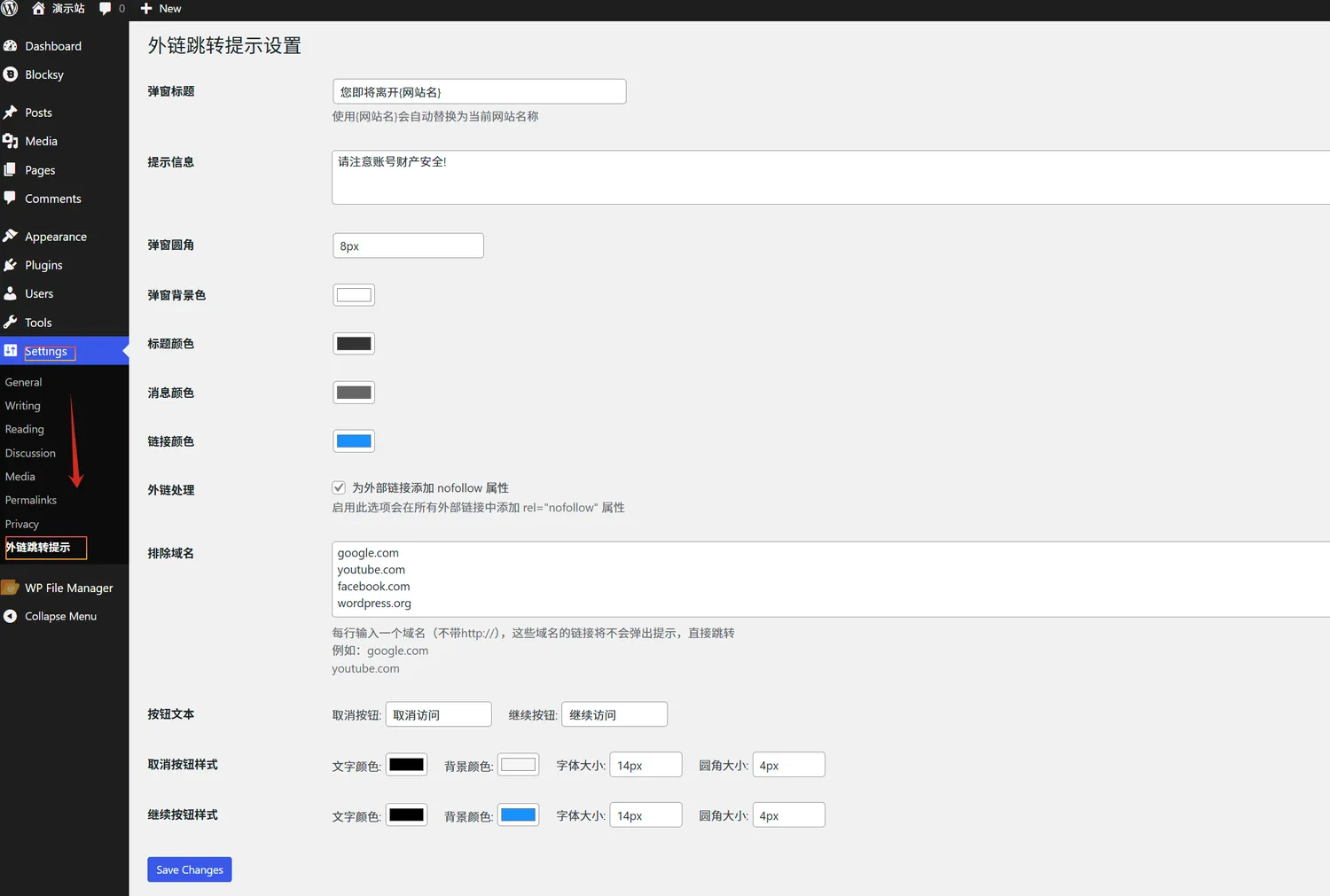The height and width of the screenshot is (896, 1330).
Task: Focus the 排除域名 textarea
Action: pyautogui.click(x=831, y=579)
